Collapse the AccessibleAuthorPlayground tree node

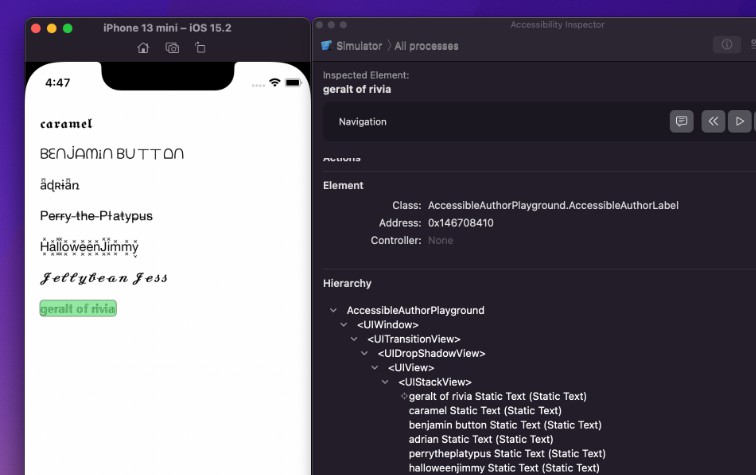click(x=334, y=311)
